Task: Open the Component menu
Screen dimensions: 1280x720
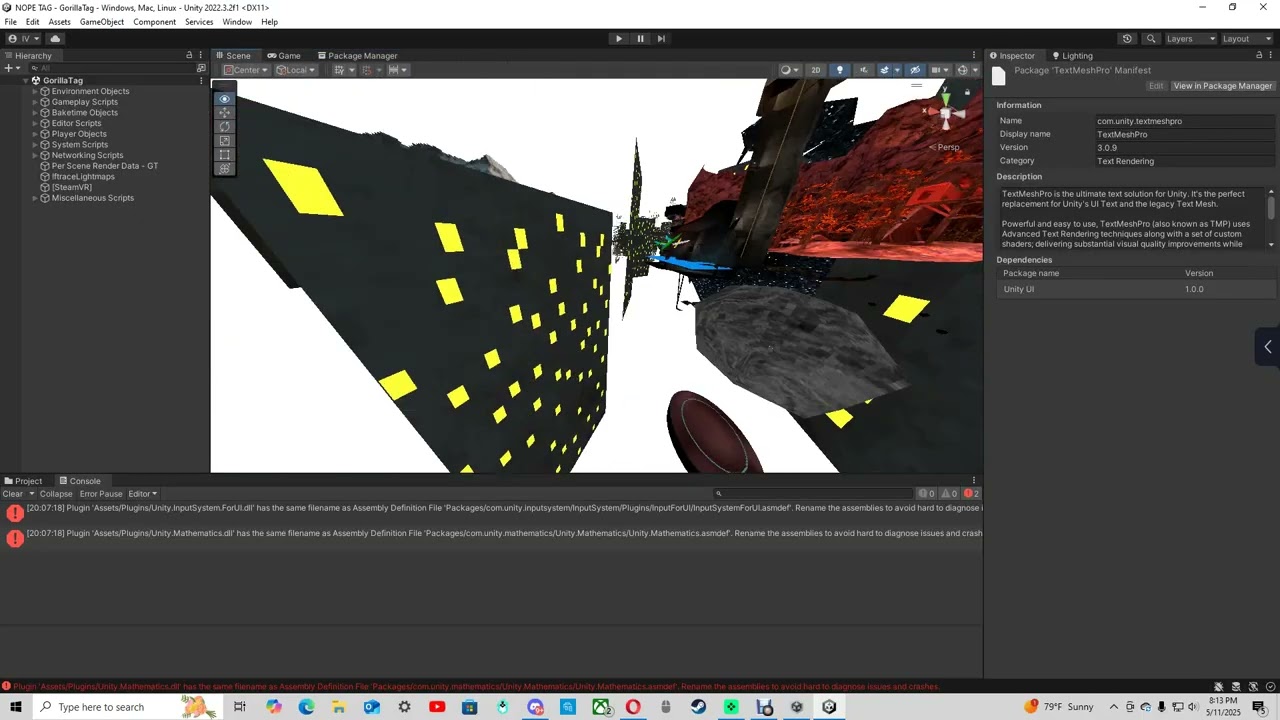Action: [155, 22]
